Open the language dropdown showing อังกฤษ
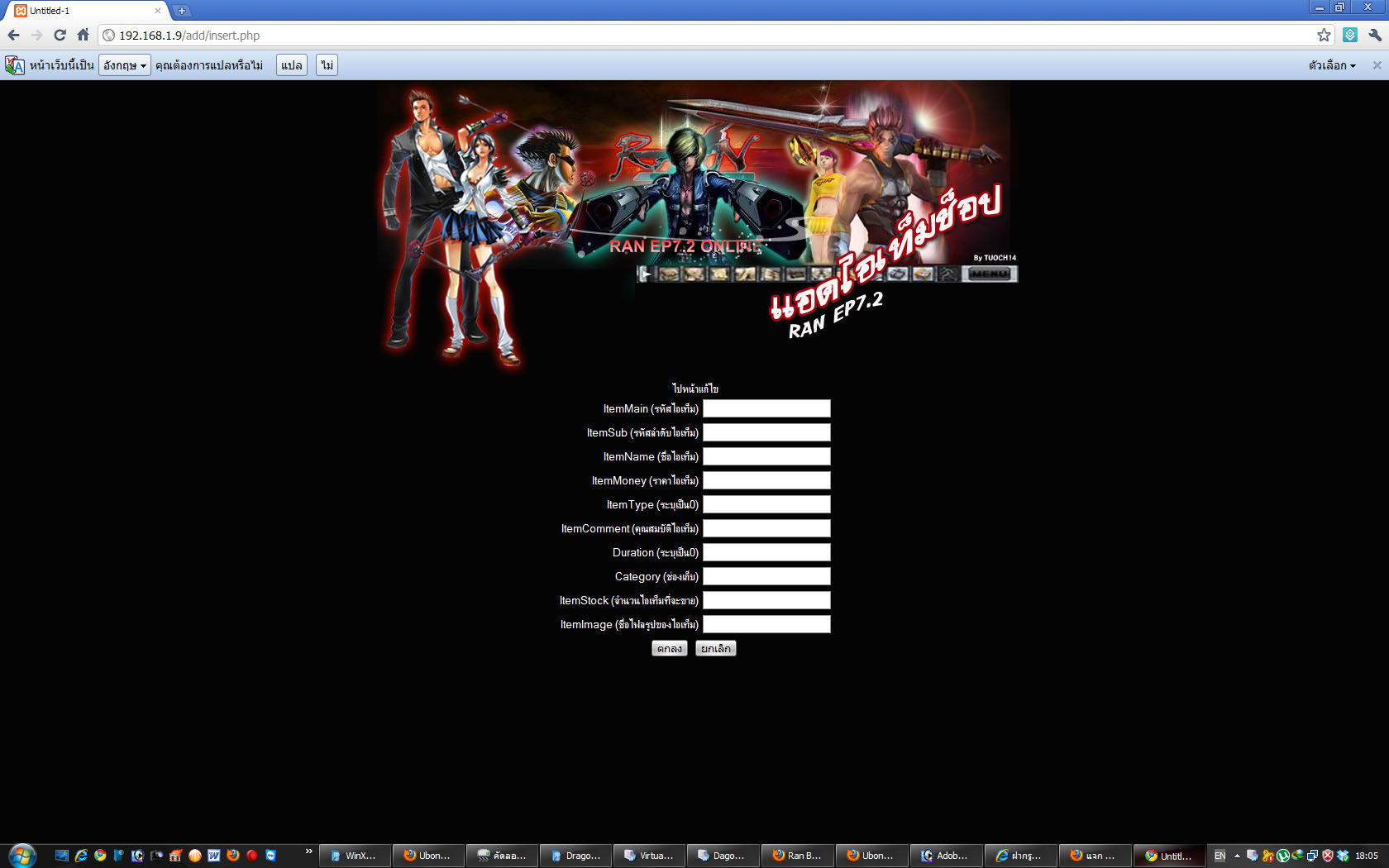Image resolution: width=1389 pixels, height=868 pixels. tap(125, 65)
